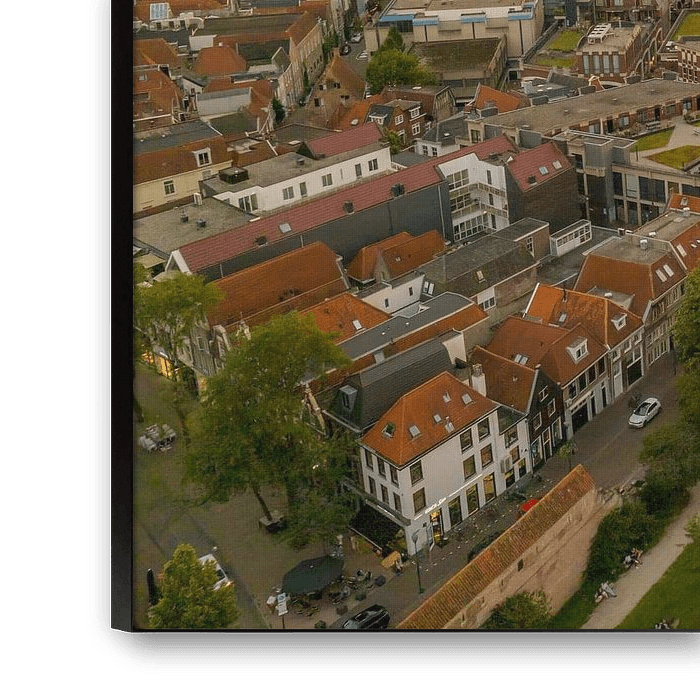Click the small tree at bottom left
This screenshot has height=700, width=700.
pos(190,592)
